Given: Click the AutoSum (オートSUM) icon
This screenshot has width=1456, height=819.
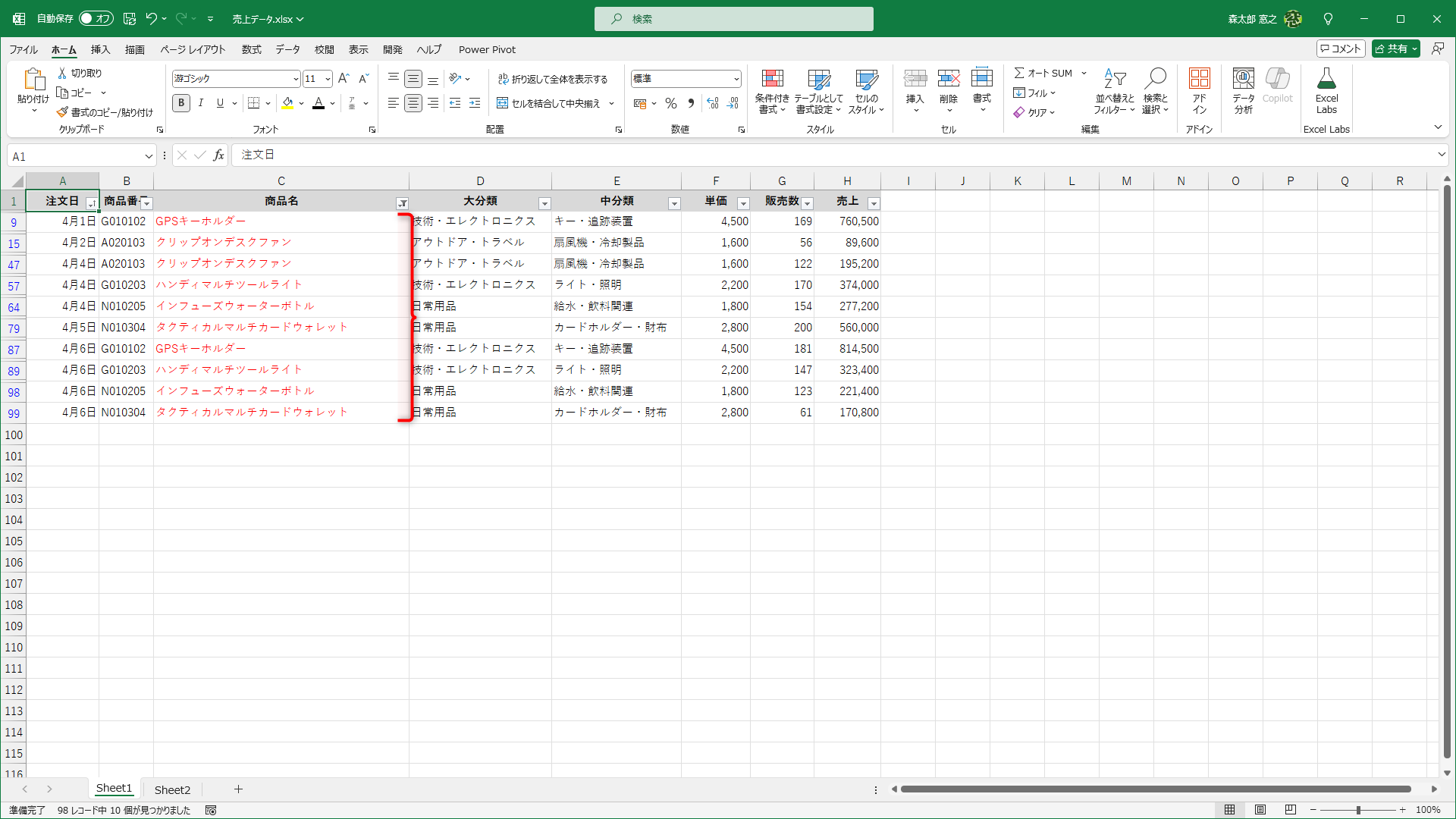Looking at the screenshot, I should point(1021,73).
